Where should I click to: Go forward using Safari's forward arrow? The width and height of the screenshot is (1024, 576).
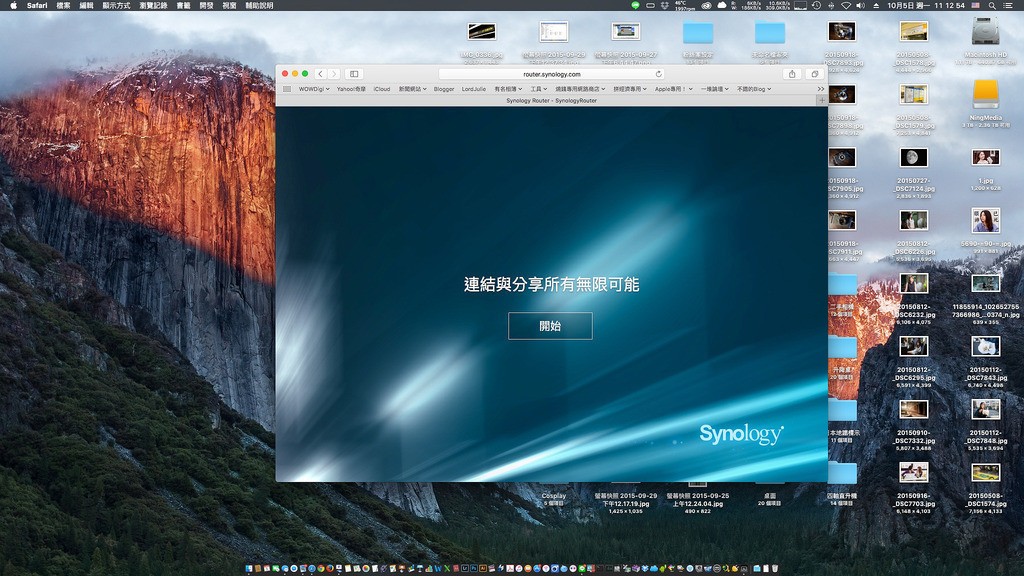(x=334, y=74)
